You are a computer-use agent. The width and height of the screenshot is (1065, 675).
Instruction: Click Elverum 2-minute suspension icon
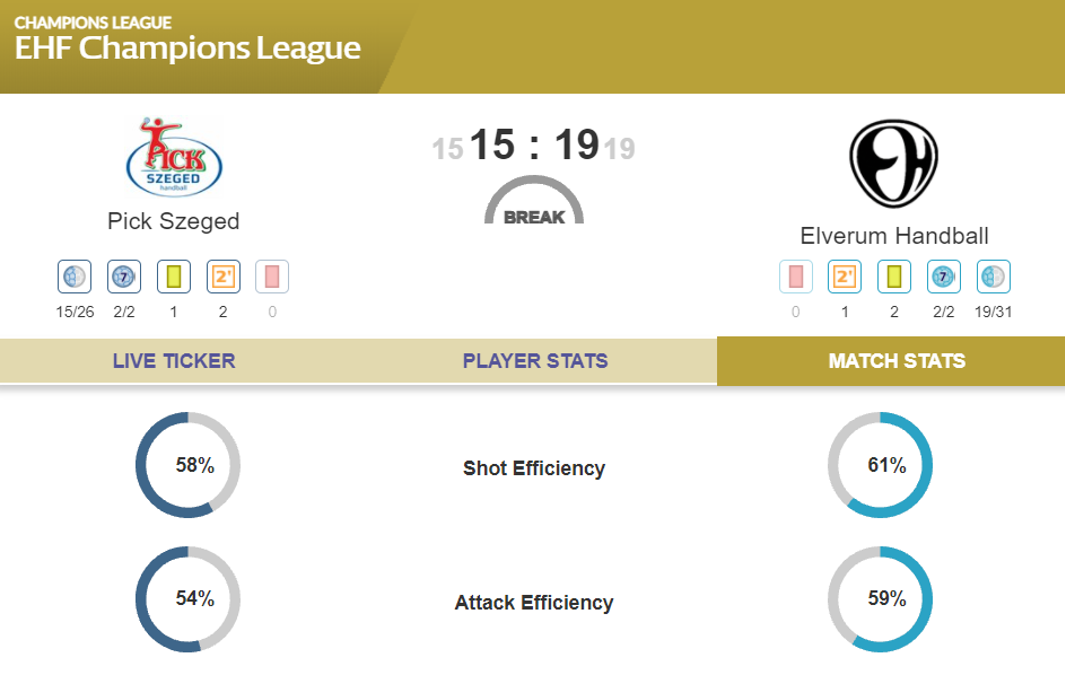[845, 276]
